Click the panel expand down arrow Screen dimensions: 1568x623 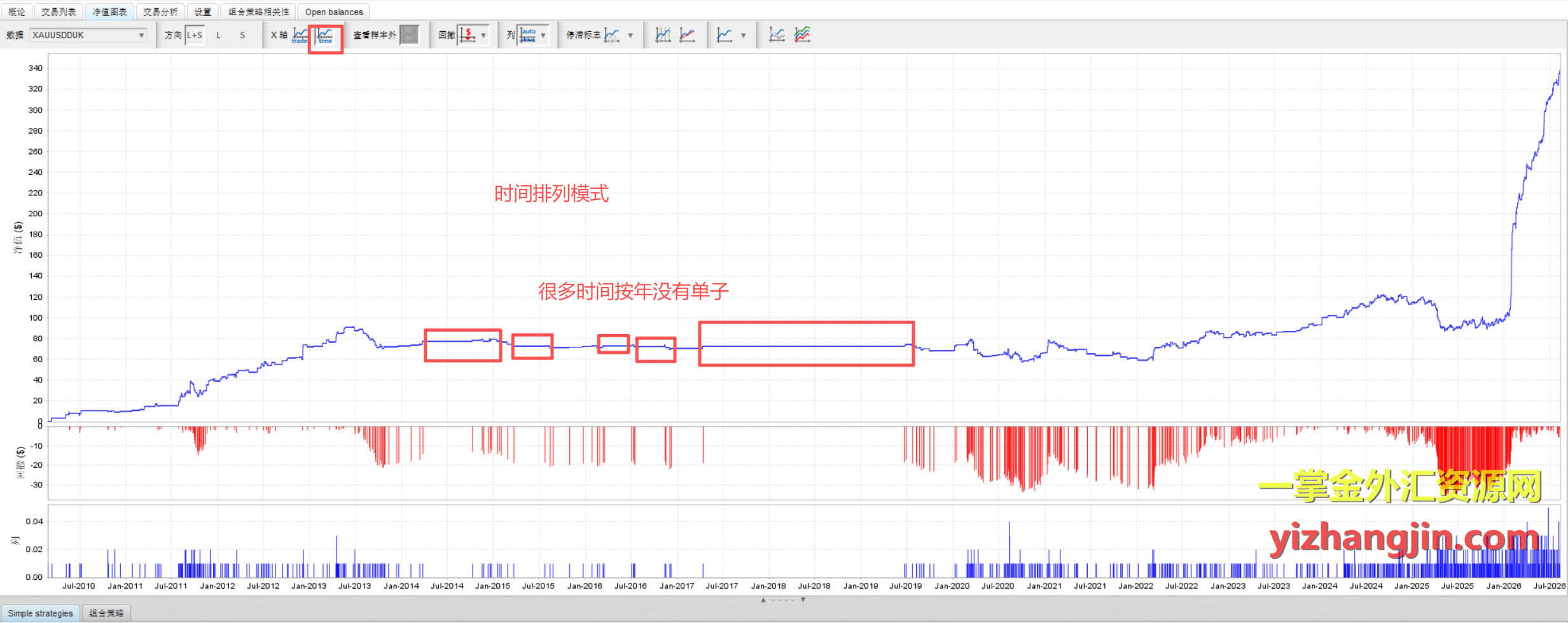pos(803,599)
